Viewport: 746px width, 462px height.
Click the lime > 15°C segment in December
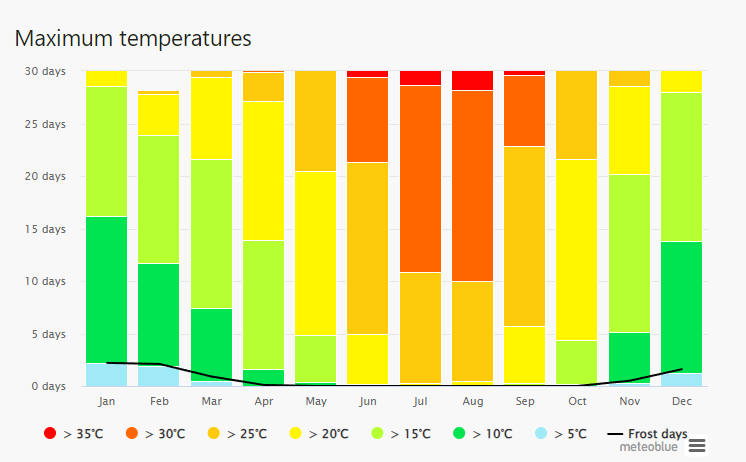pyautogui.click(x=680, y=166)
